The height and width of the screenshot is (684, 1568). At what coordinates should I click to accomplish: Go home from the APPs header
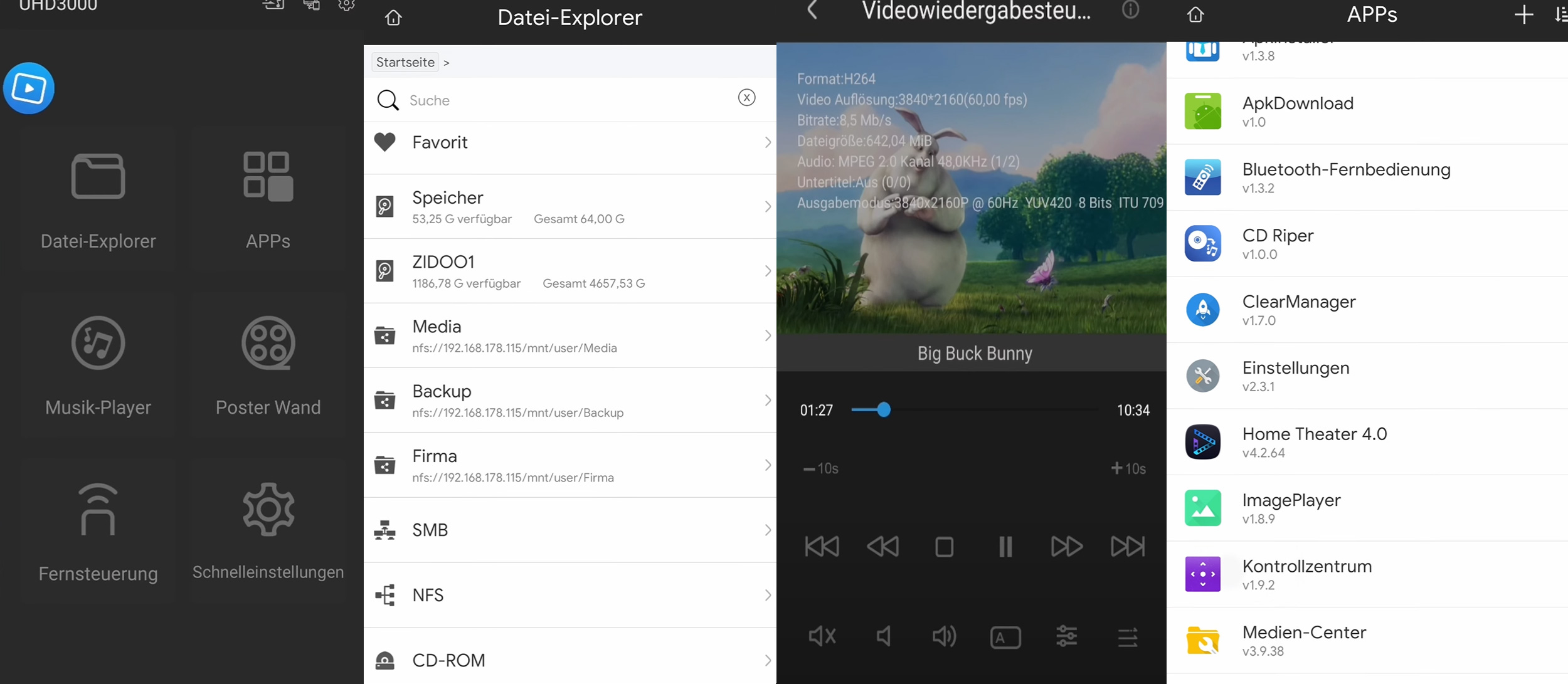(1195, 14)
